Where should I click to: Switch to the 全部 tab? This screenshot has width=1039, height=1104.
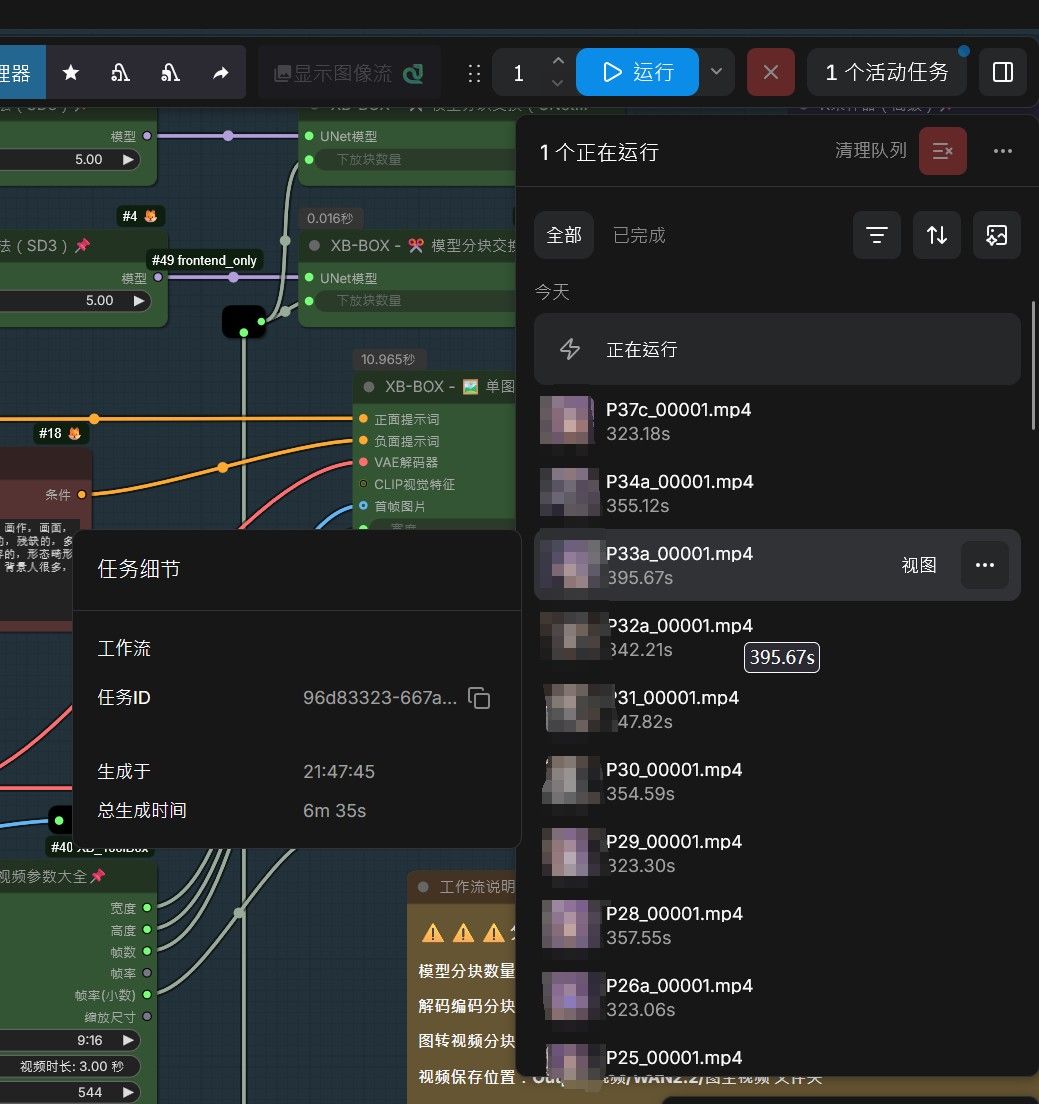(x=564, y=235)
